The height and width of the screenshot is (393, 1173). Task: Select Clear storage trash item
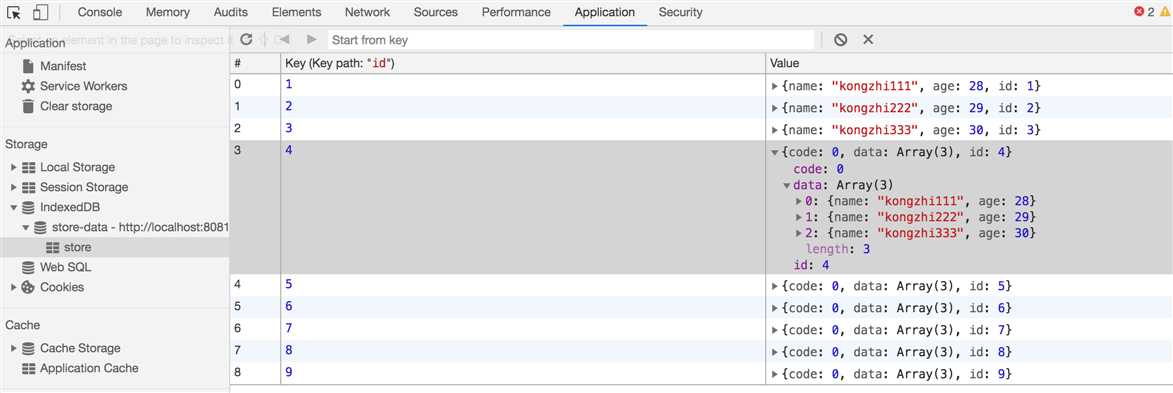[x=67, y=106]
